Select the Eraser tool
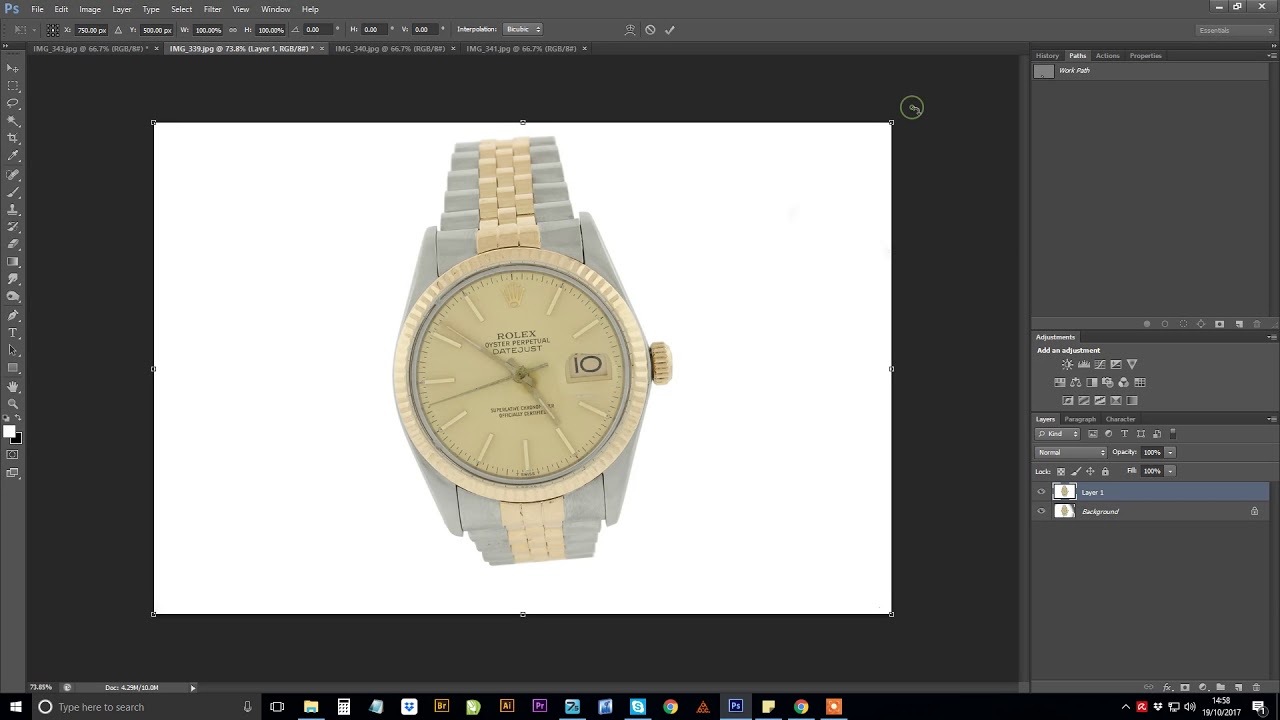The width and height of the screenshot is (1280, 720). click(x=13, y=244)
